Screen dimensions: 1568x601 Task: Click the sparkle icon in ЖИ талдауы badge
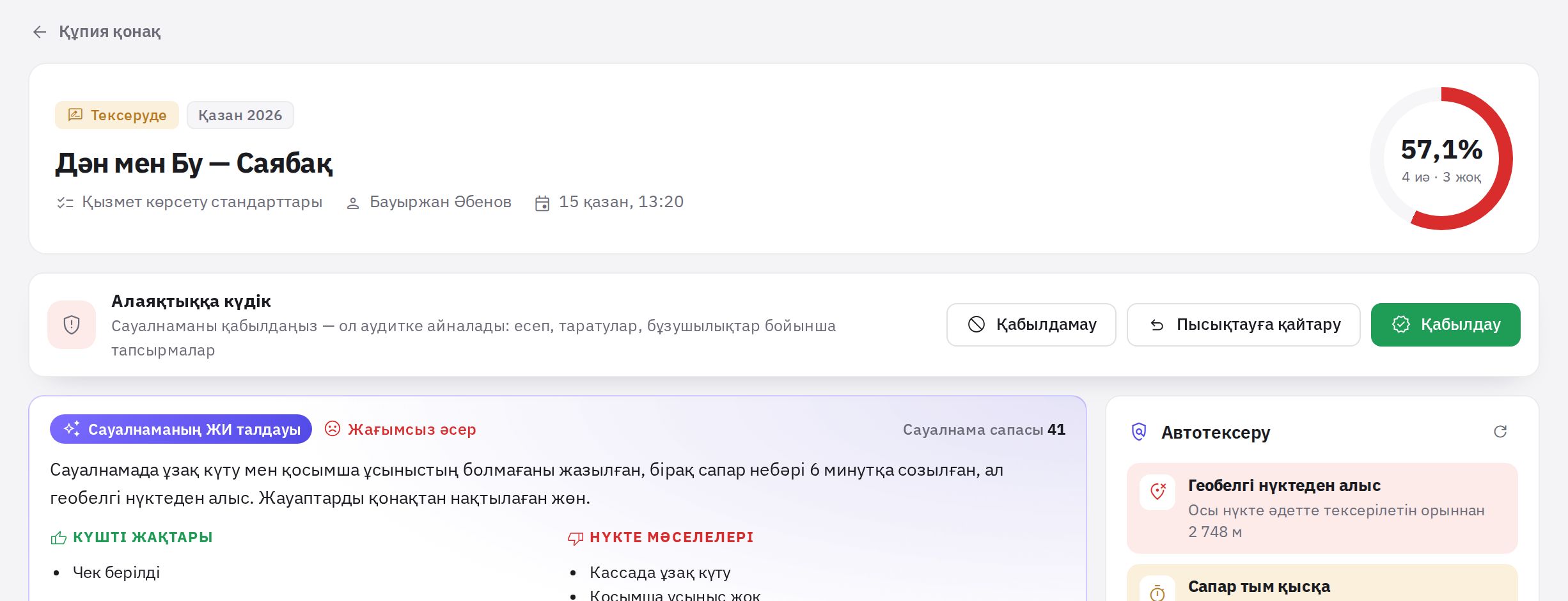tap(72, 428)
